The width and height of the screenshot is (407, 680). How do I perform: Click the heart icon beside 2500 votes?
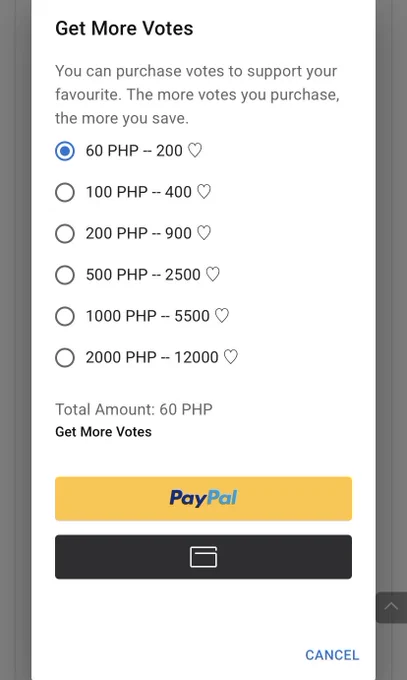[x=213, y=275]
